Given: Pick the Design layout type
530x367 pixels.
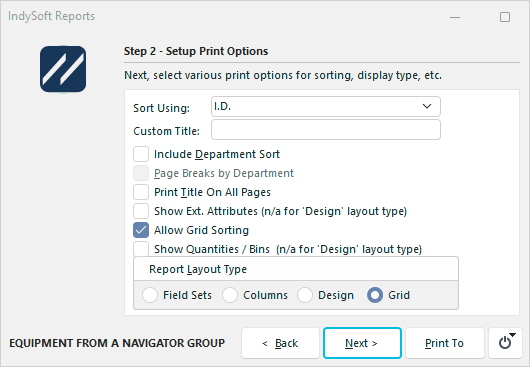Looking at the screenshot, I should pos(305,295).
